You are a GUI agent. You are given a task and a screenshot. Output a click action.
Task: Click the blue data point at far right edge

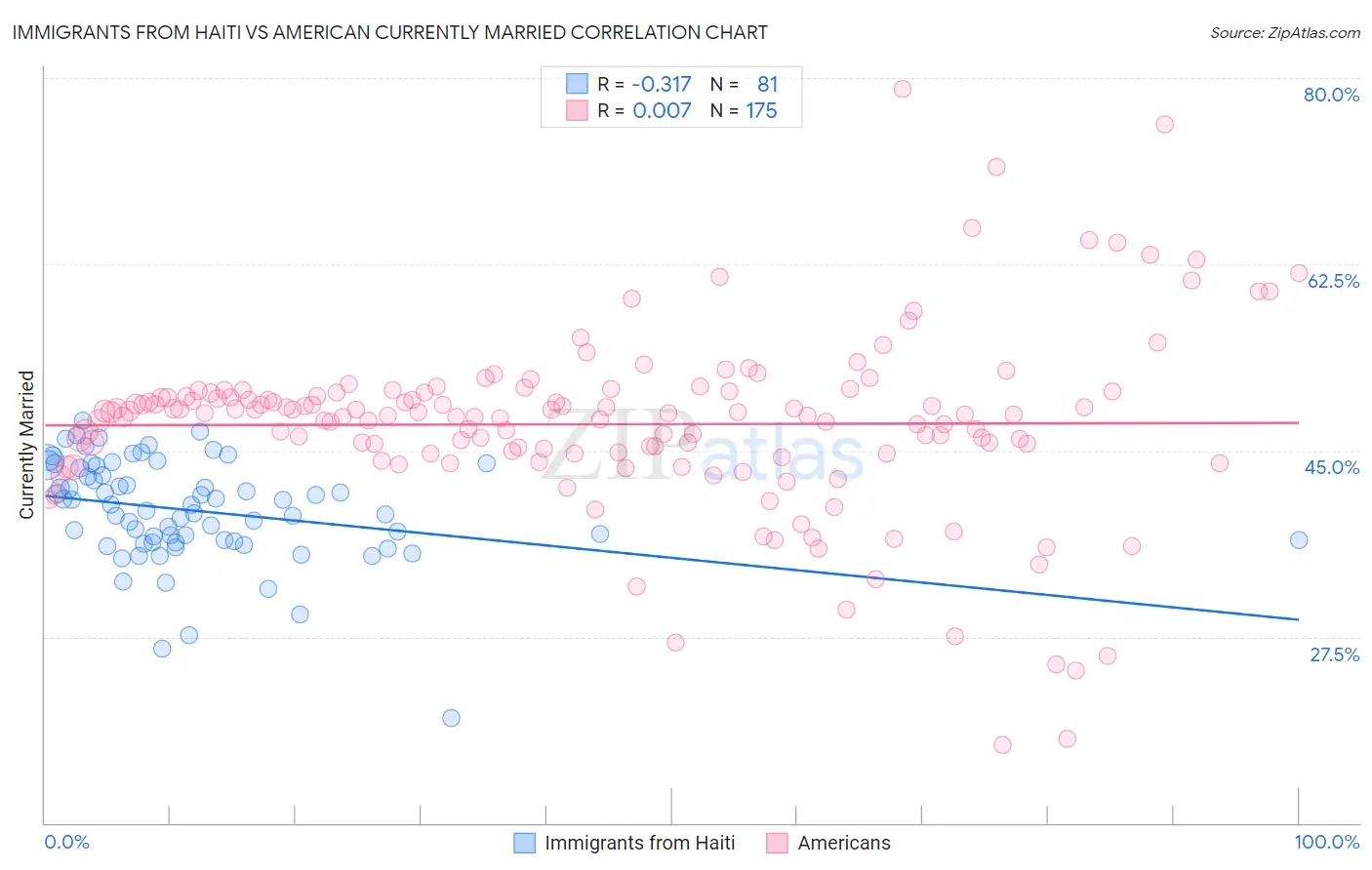coord(1299,540)
